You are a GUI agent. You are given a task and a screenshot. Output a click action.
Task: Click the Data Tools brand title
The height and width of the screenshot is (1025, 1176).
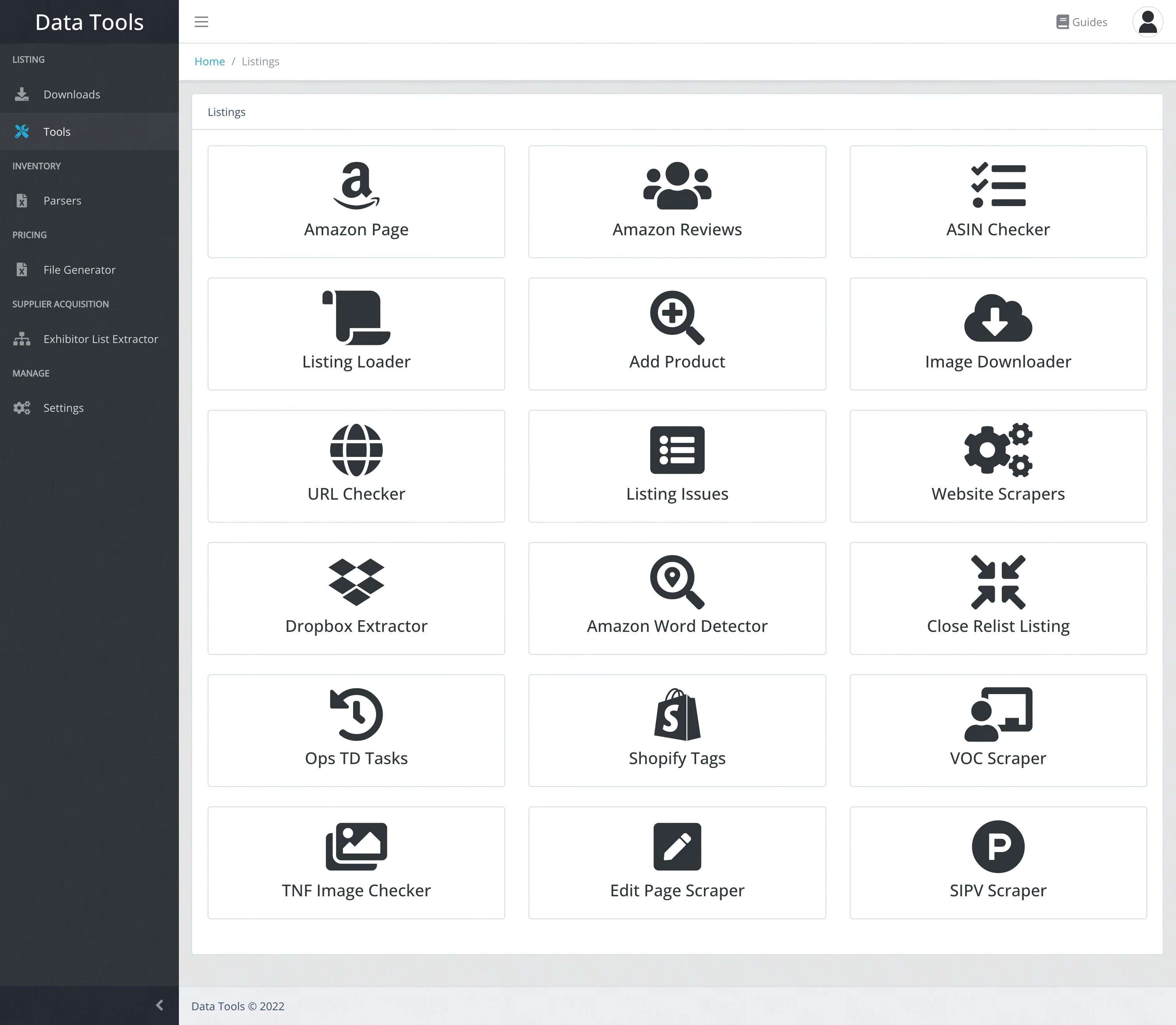89,22
